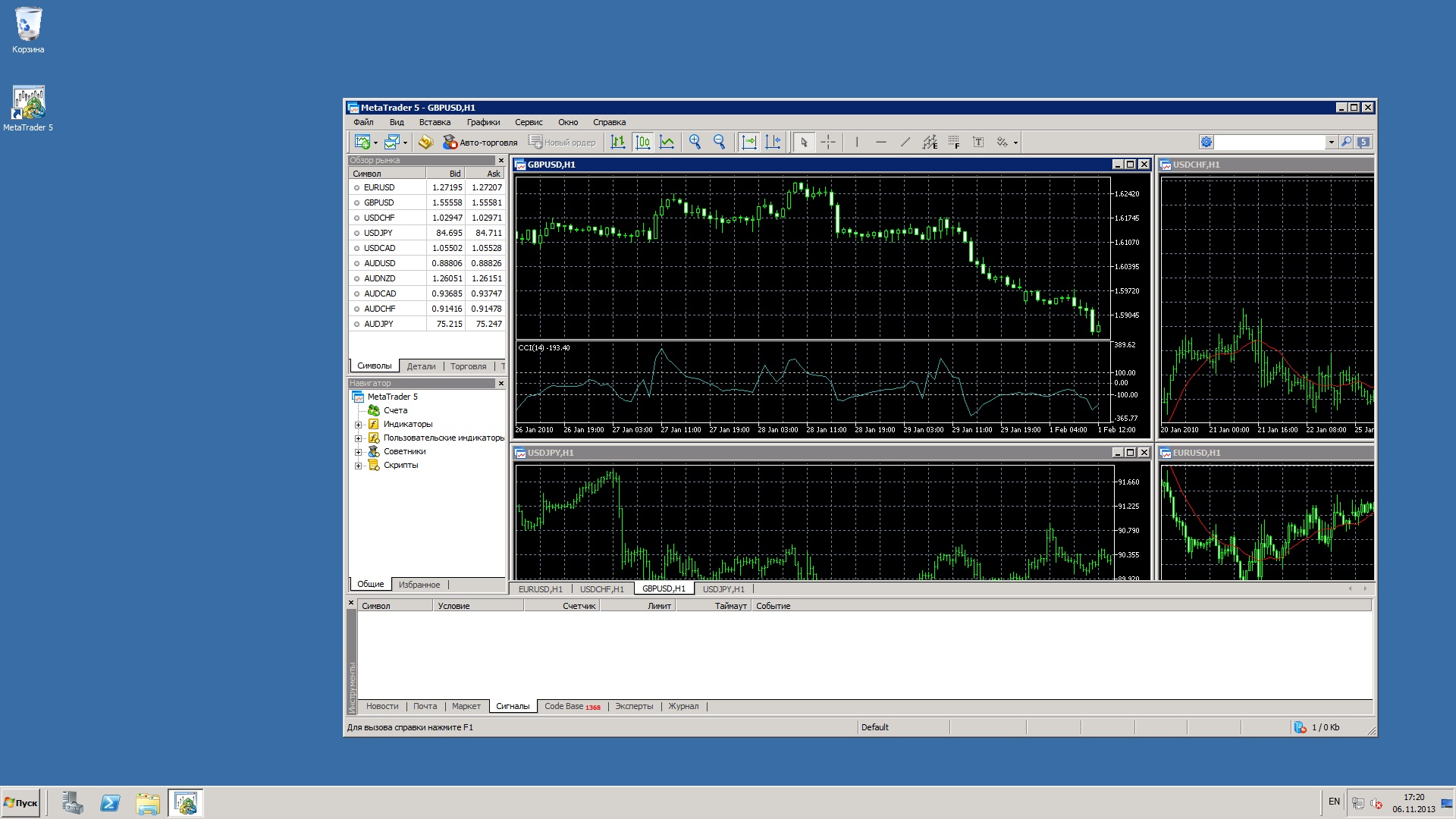Select the line chart icon
This screenshot has height=819, width=1456.
667,142
